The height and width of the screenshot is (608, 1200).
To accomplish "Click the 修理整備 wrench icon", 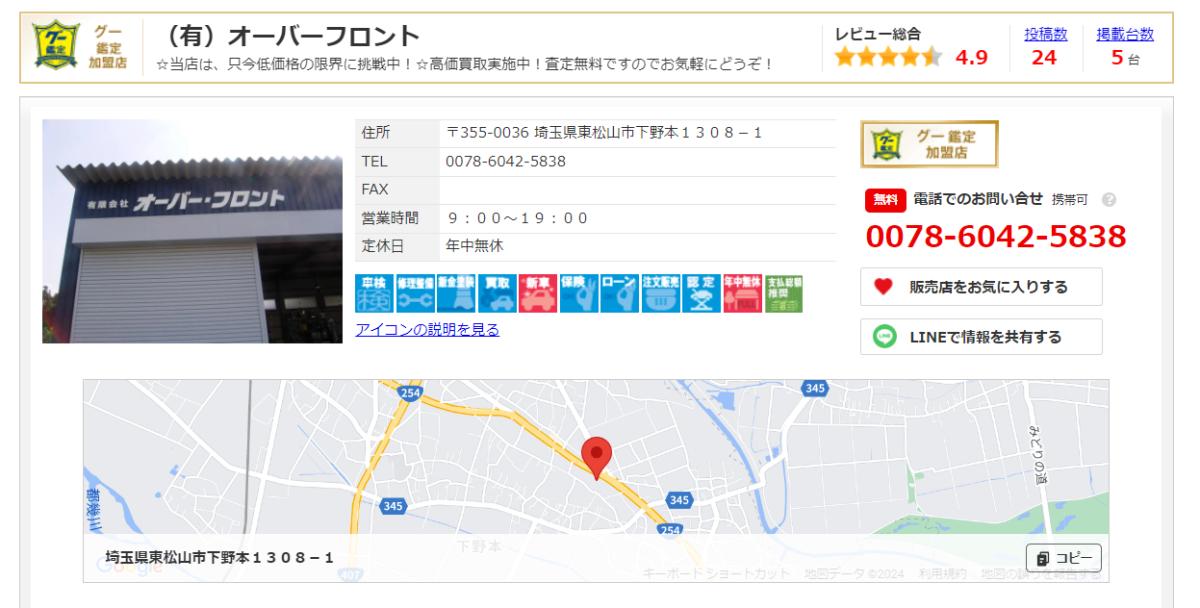I will point(415,293).
